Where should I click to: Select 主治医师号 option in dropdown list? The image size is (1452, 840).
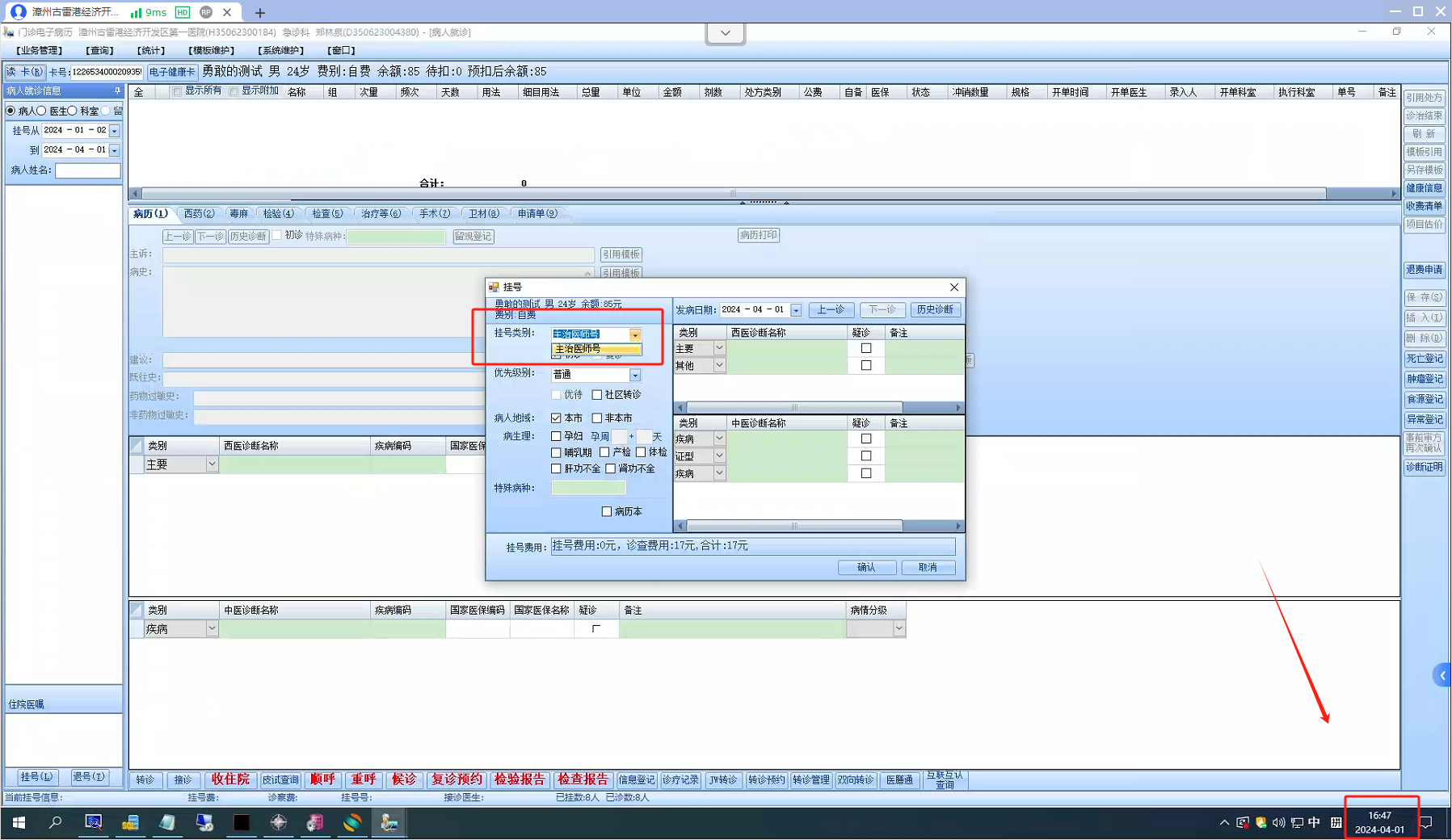596,349
